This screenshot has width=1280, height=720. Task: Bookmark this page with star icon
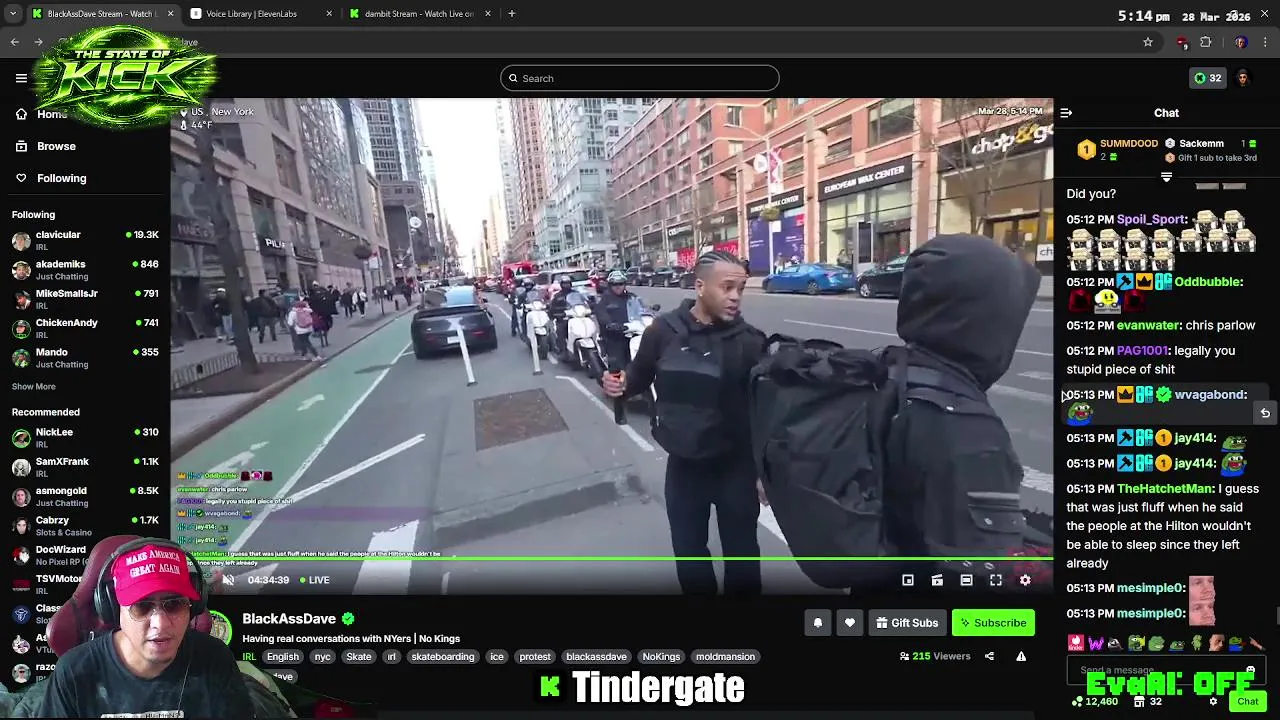pos(1148,42)
